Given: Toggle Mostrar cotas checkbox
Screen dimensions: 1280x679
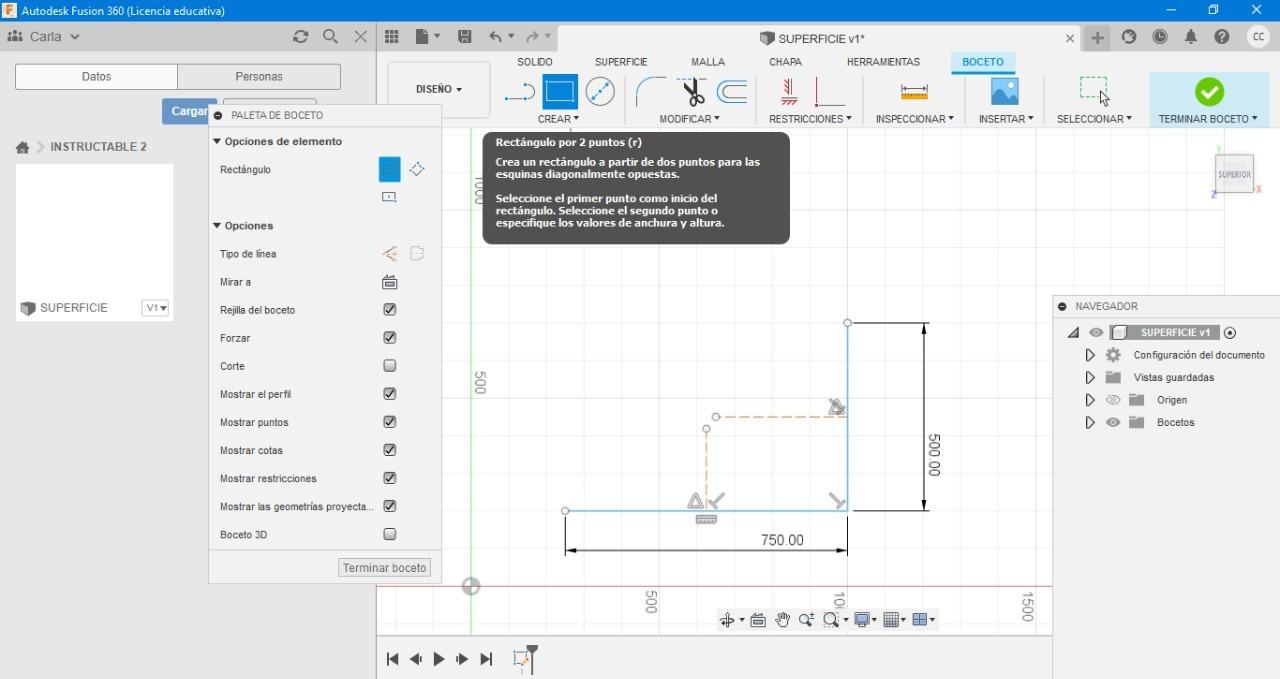Looking at the screenshot, I should [x=390, y=450].
